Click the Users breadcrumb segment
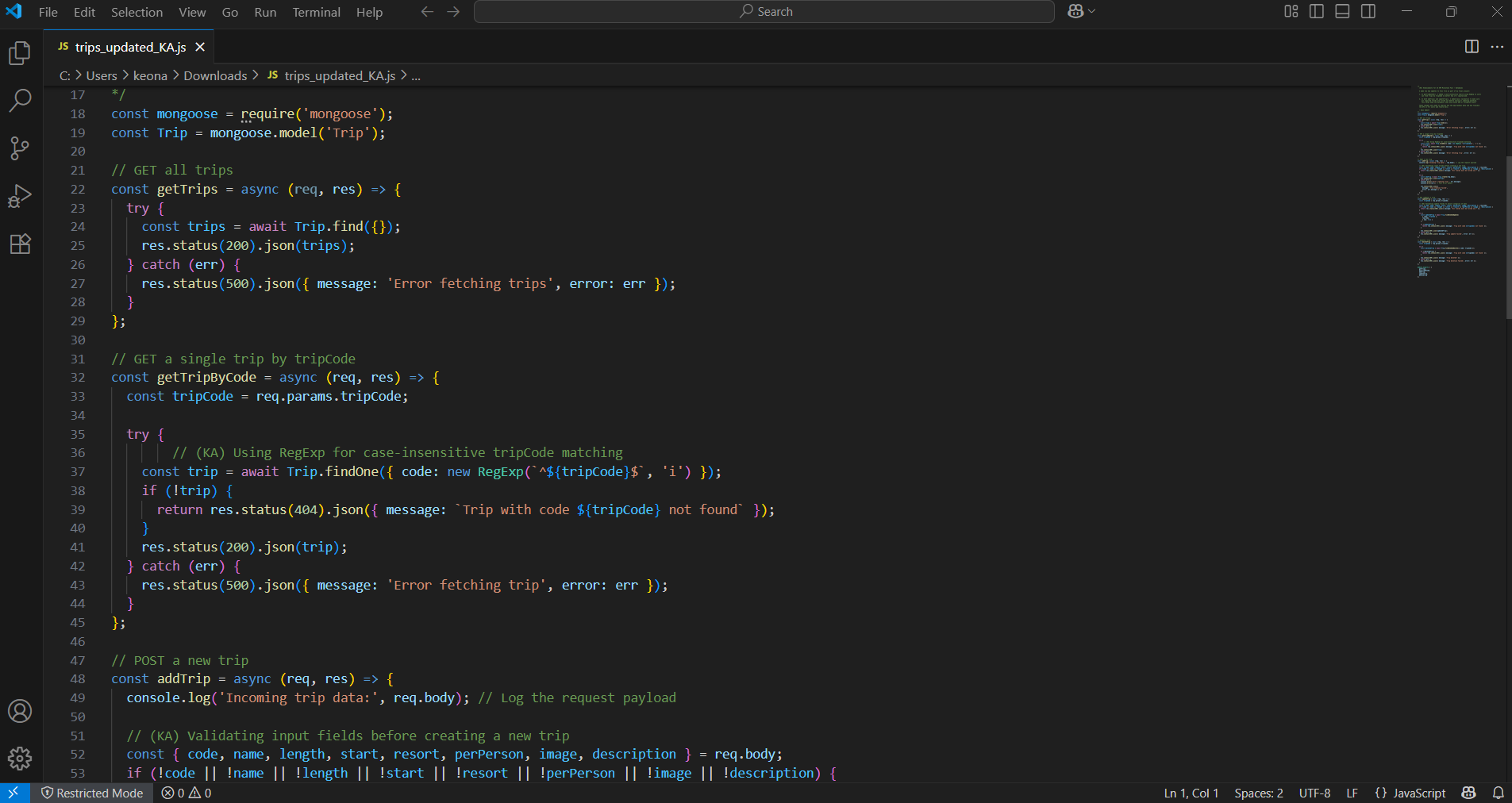Screen dimensions: 1512x803 (102, 75)
